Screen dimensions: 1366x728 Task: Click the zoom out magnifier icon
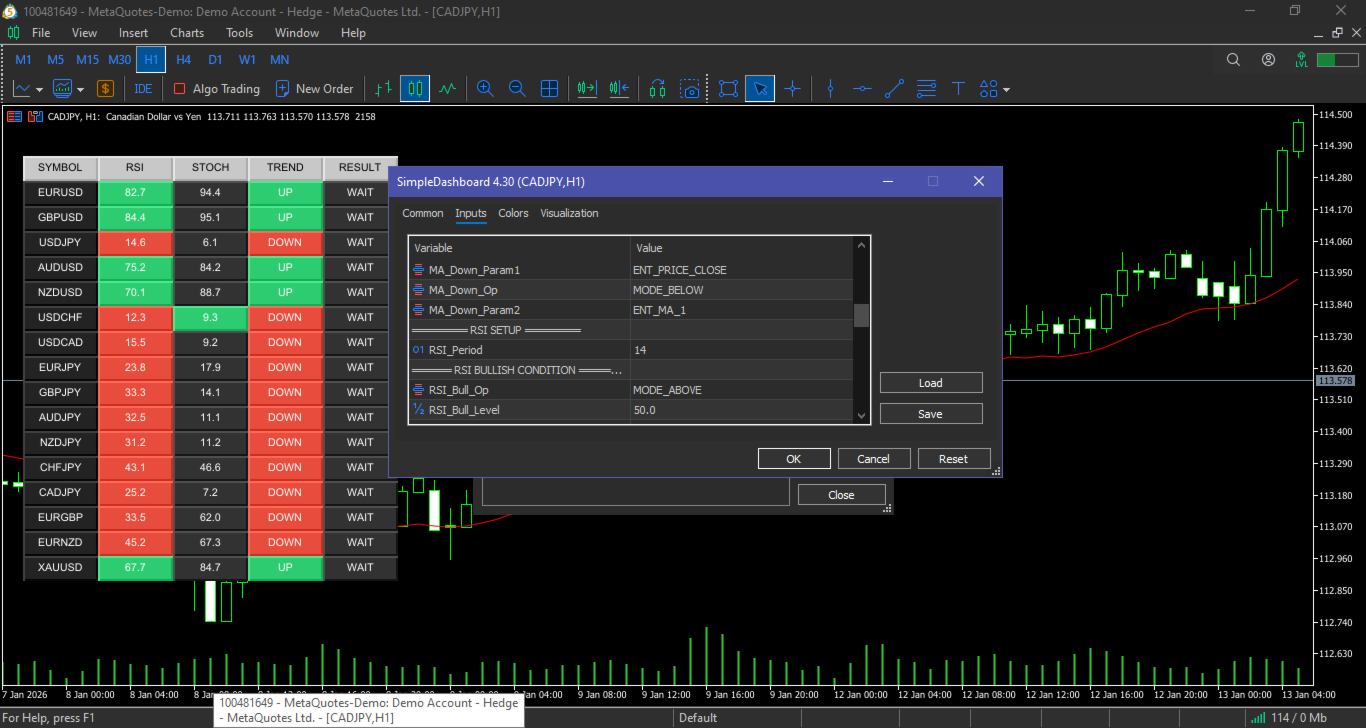(x=517, y=89)
